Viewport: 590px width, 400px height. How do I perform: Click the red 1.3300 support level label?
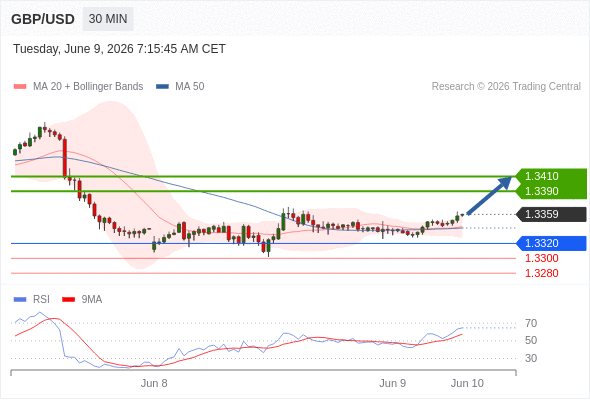pyautogui.click(x=542, y=259)
